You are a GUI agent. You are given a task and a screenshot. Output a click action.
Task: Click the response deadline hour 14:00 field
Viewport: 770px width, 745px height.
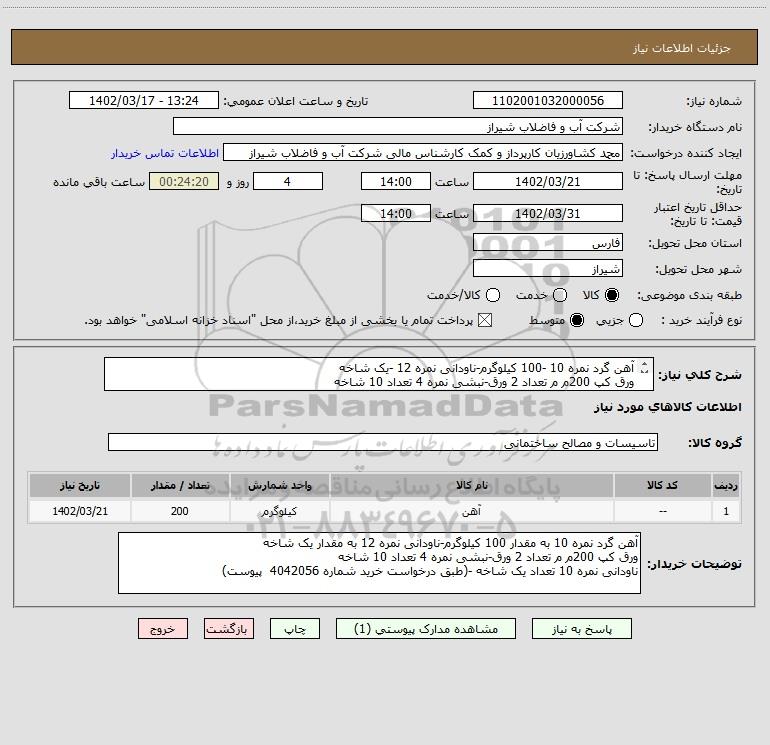pos(396,181)
